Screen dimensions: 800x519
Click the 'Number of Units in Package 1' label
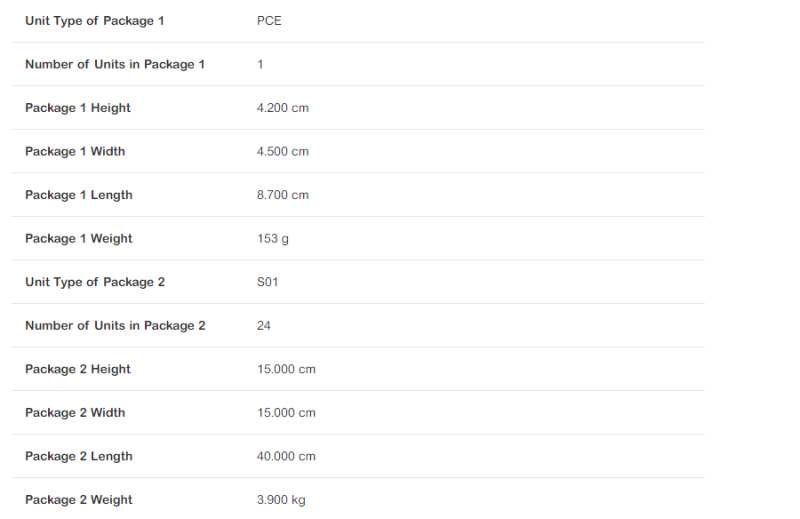click(115, 64)
